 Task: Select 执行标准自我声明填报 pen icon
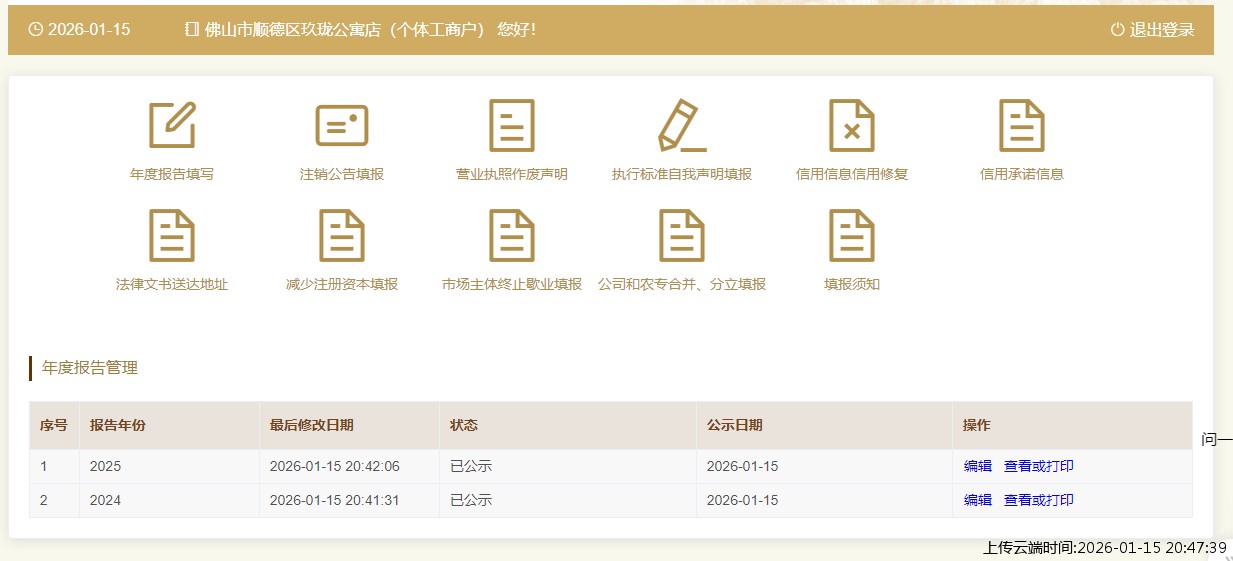pyautogui.click(x=682, y=126)
